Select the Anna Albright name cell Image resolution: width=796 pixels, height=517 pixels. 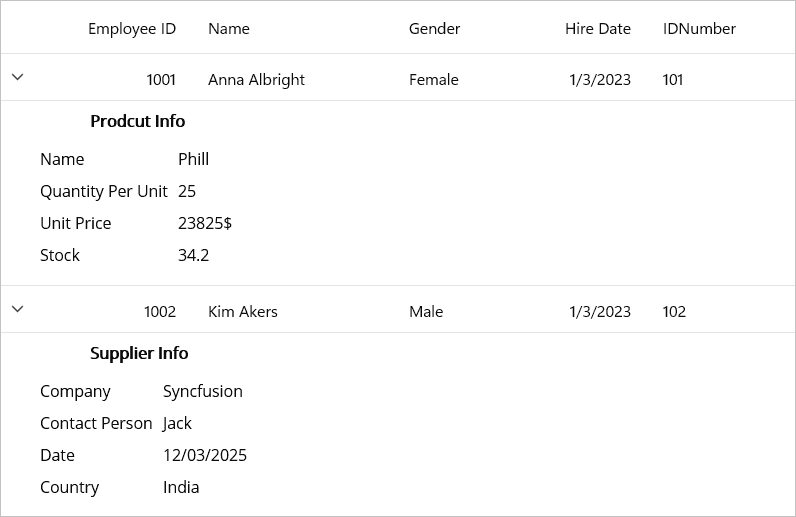[x=256, y=80]
